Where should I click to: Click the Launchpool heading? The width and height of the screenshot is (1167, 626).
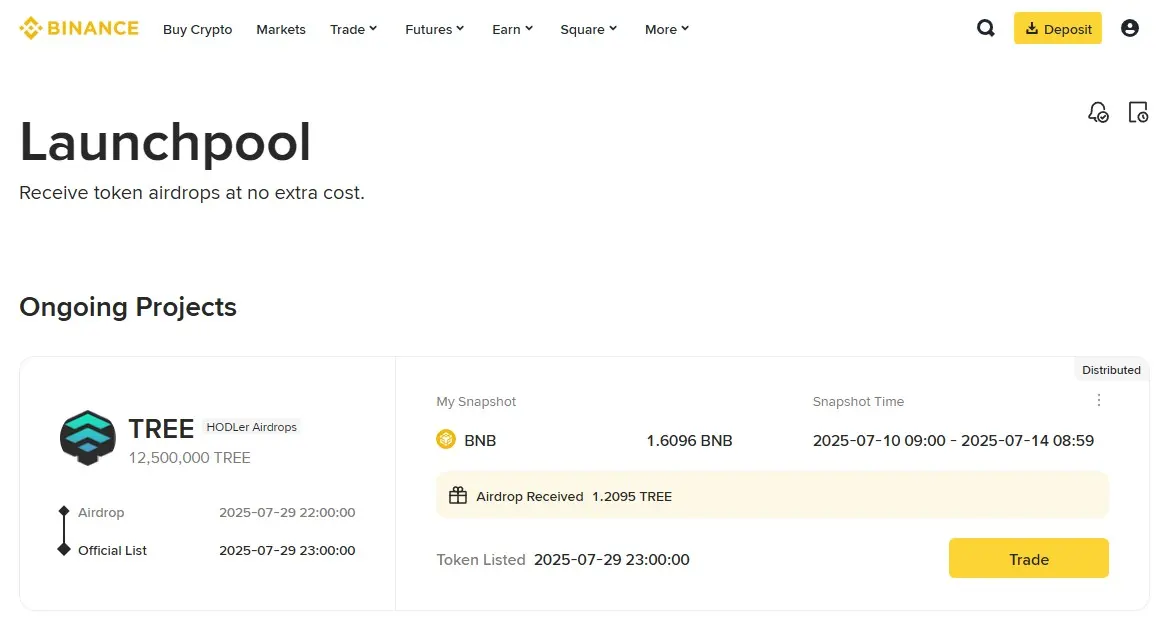pos(164,141)
